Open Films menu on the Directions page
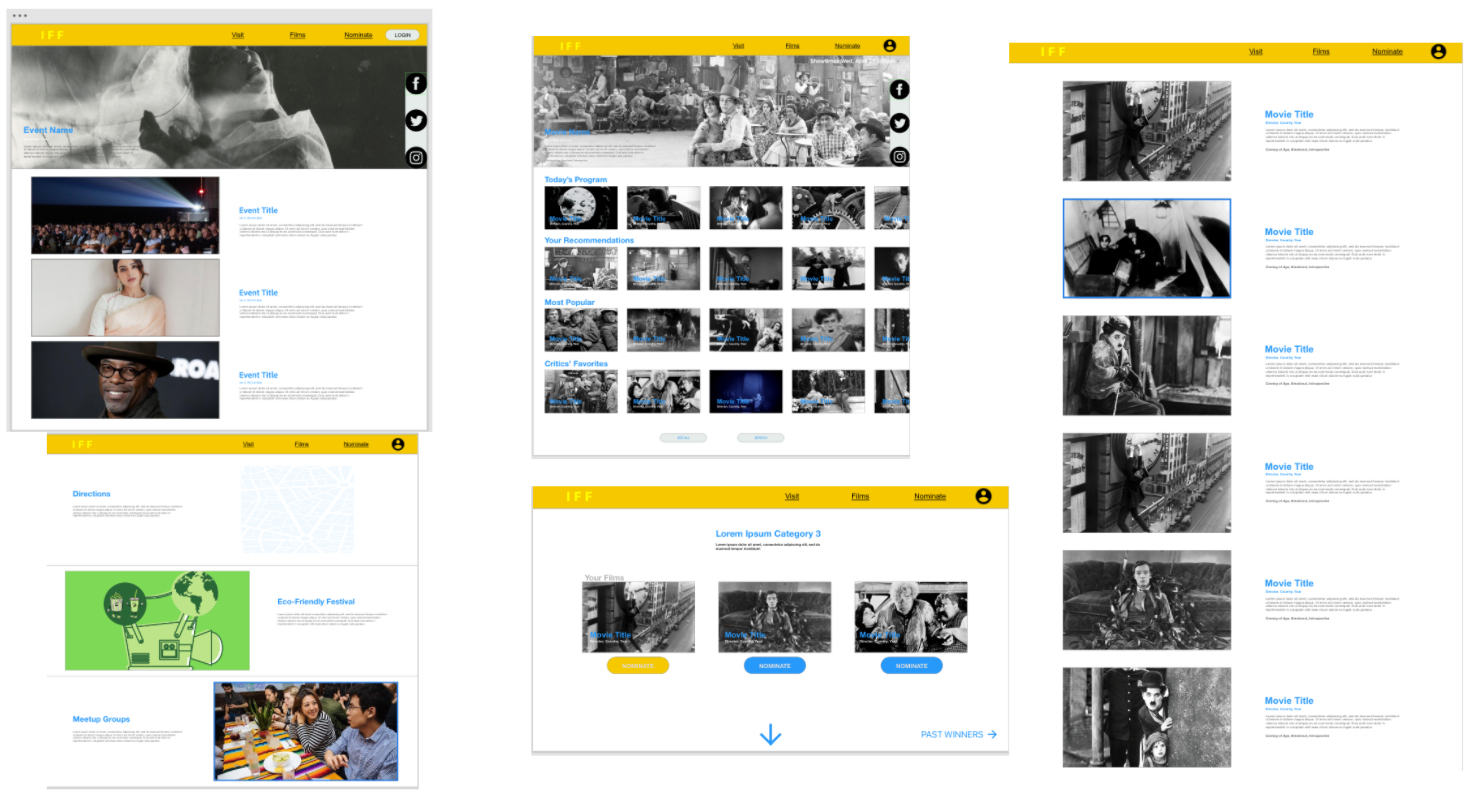Screen dimensions: 1466x792 tap(301, 444)
